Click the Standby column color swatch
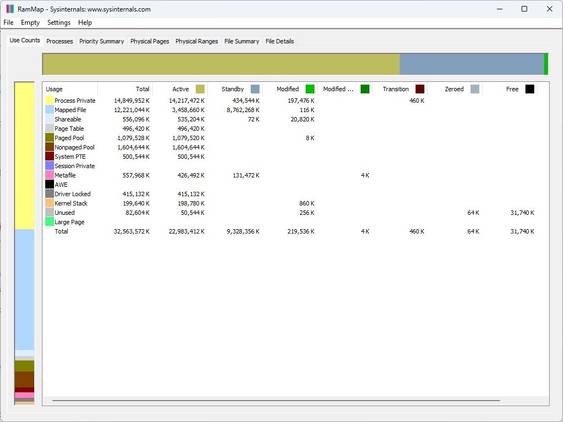 pyautogui.click(x=255, y=89)
